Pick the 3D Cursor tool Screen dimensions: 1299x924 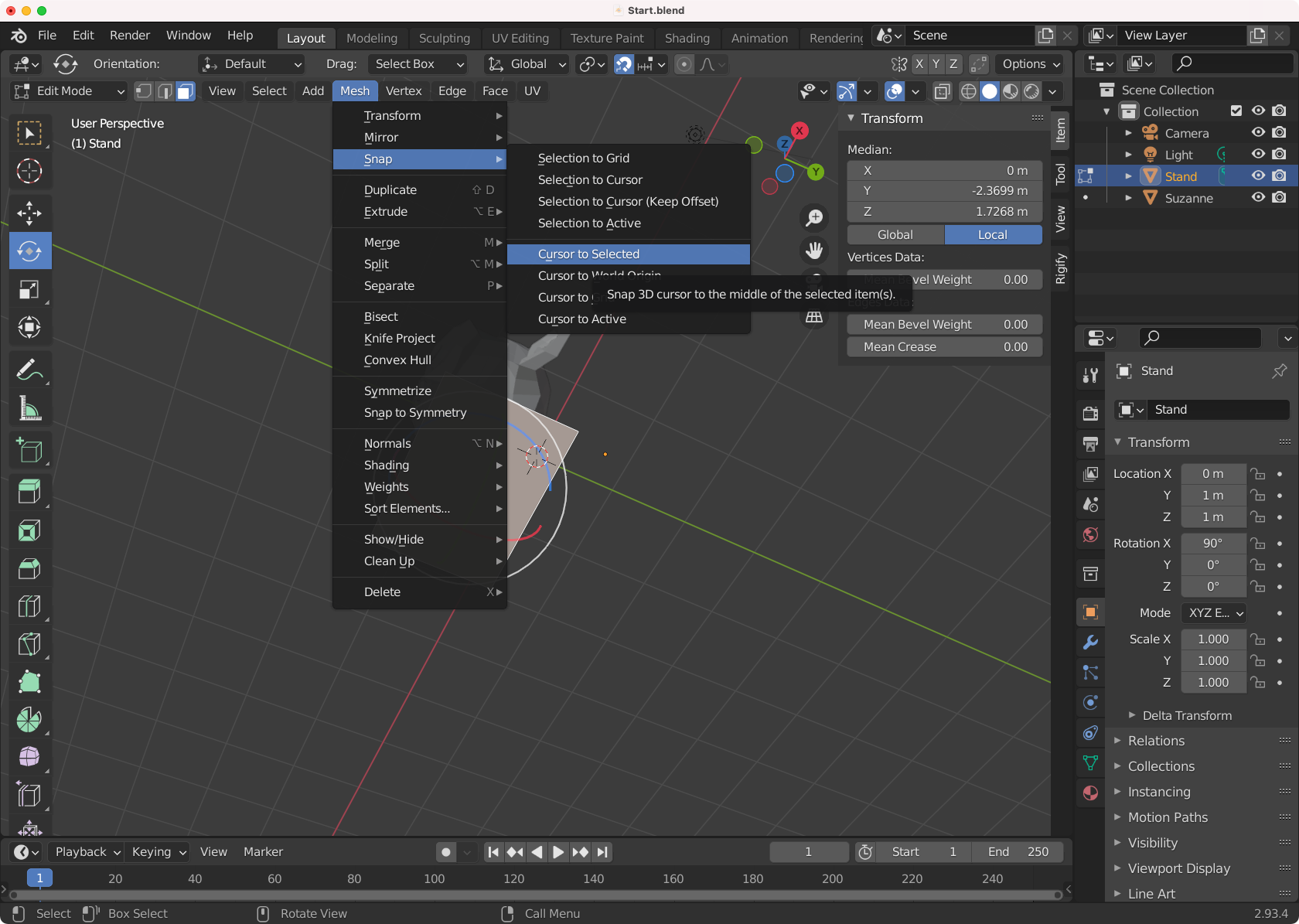coord(29,171)
